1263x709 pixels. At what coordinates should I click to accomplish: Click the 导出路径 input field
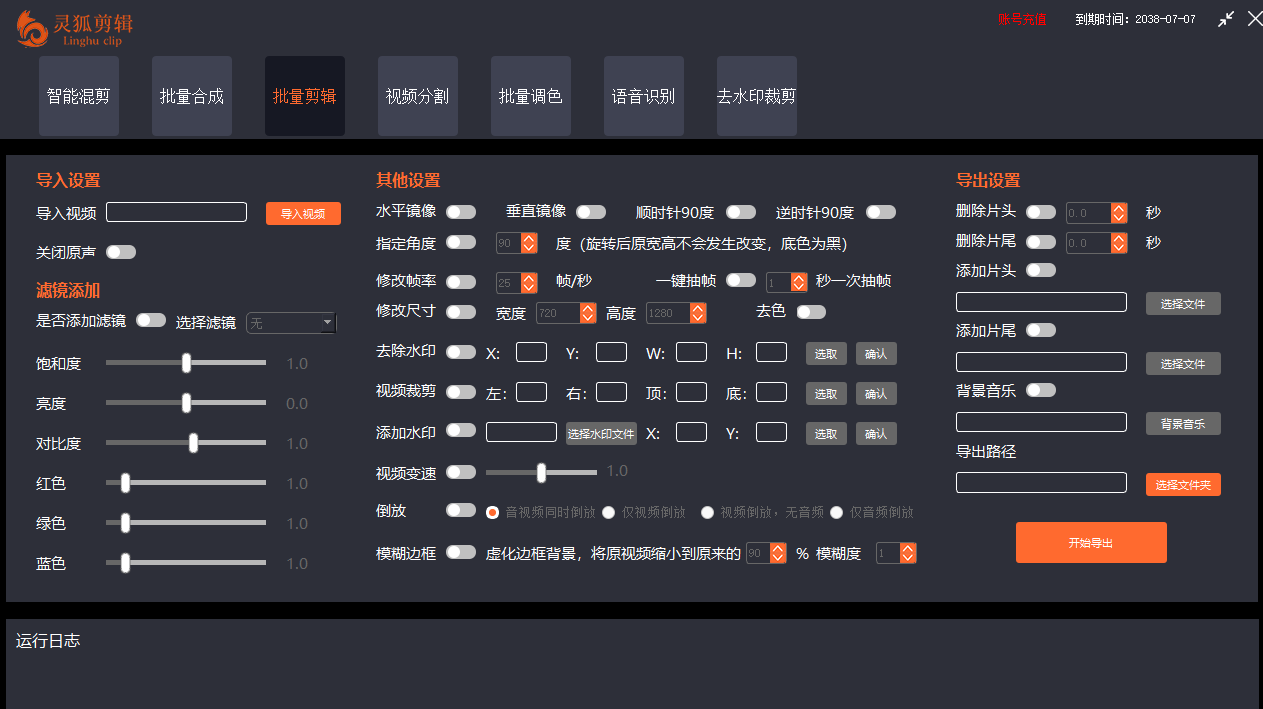click(1041, 482)
